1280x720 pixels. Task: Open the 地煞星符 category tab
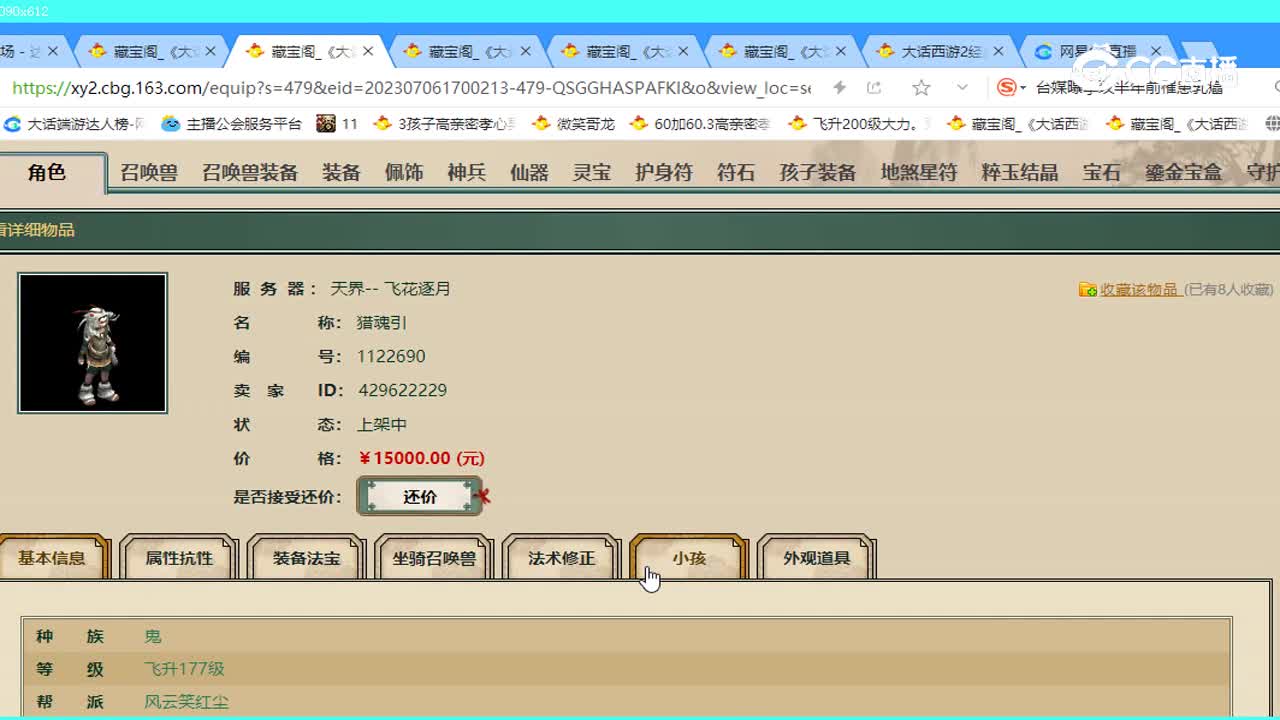pyautogui.click(x=919, y=172)
